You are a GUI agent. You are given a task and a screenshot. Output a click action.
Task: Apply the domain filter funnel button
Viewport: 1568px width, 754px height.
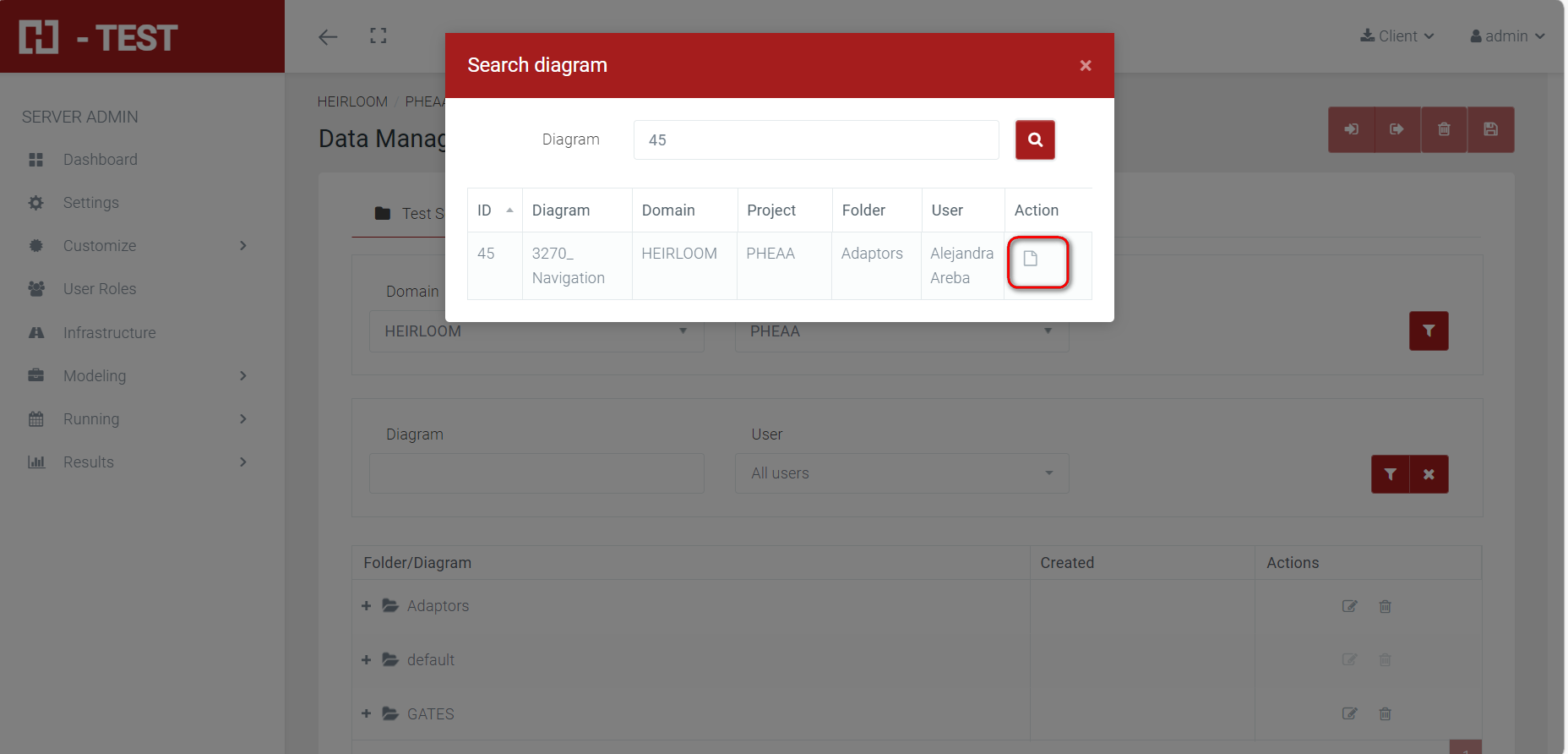(x=1429, y=331)
